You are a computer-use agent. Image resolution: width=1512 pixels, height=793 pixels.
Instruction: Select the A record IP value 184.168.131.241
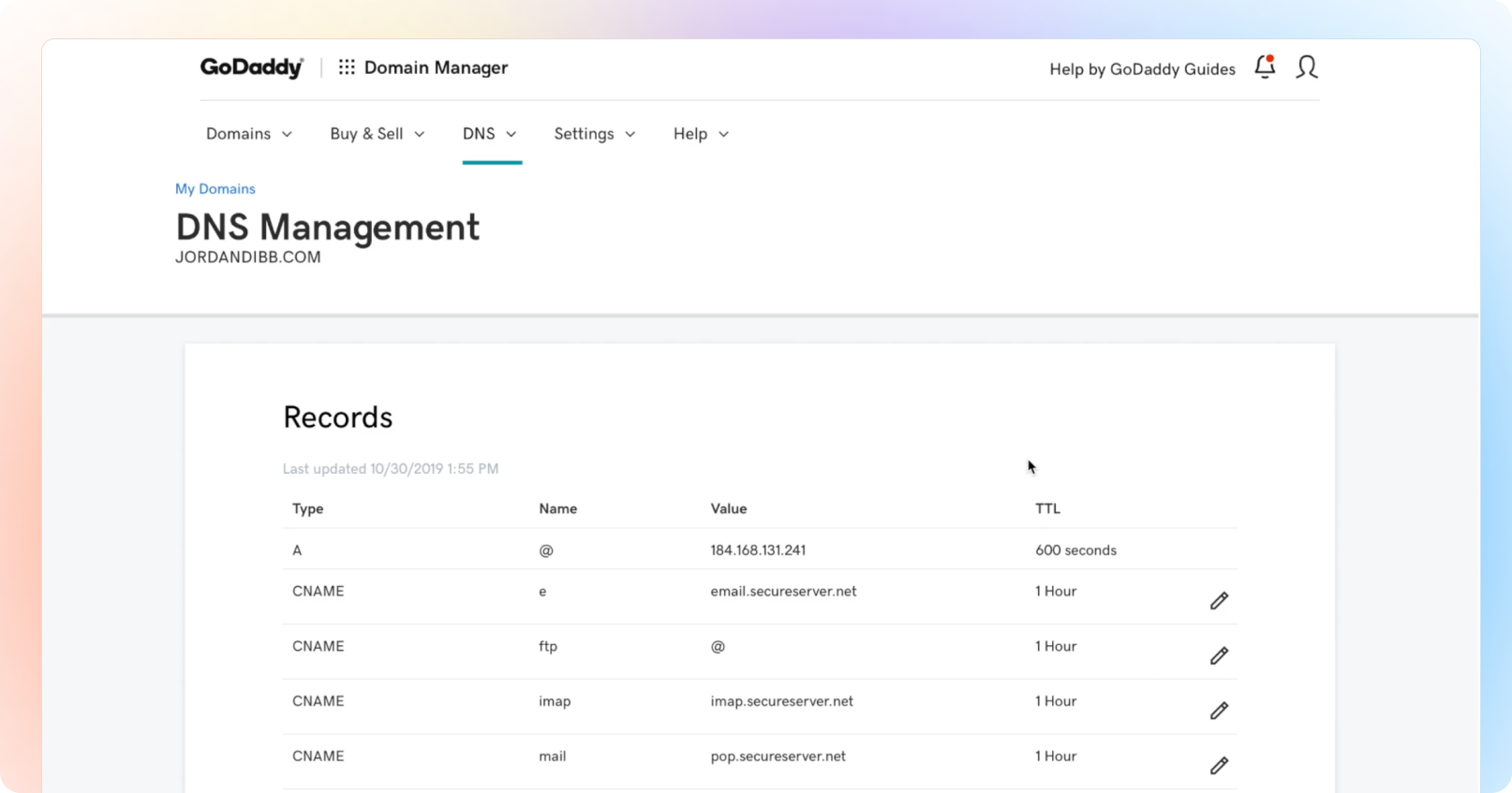pos(758,551)
